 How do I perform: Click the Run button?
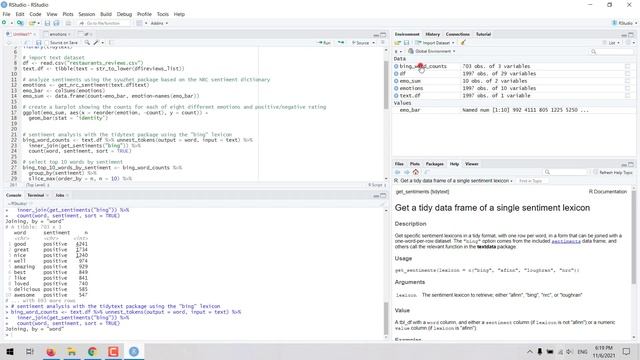[324, 43]
